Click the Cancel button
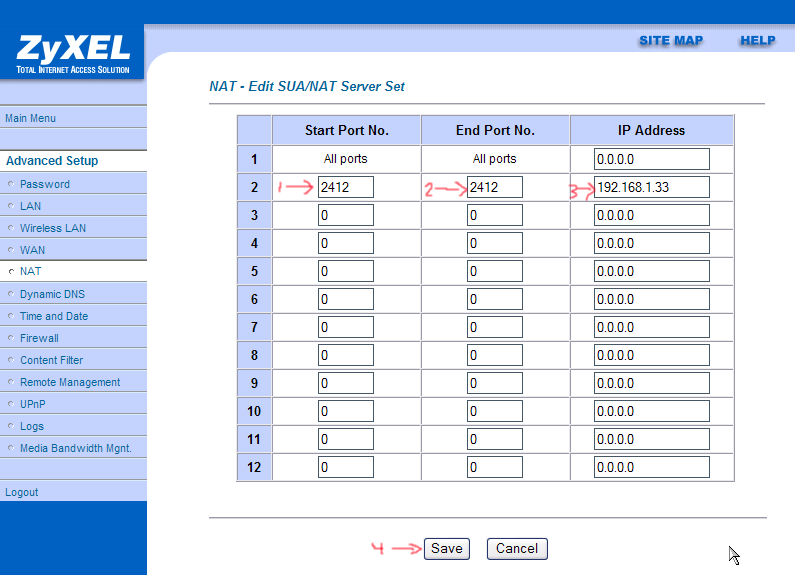The height and width of the screenshot is (575, 795). [x=517, y=548]
